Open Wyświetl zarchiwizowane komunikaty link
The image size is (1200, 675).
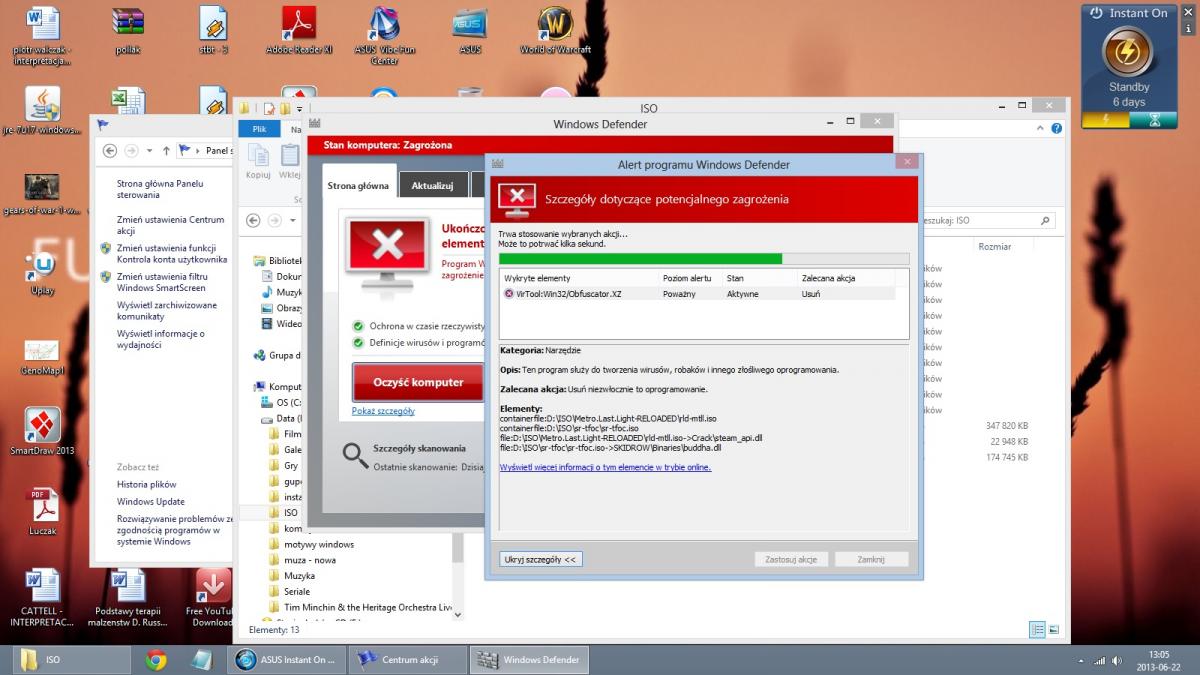pos(166,310)
